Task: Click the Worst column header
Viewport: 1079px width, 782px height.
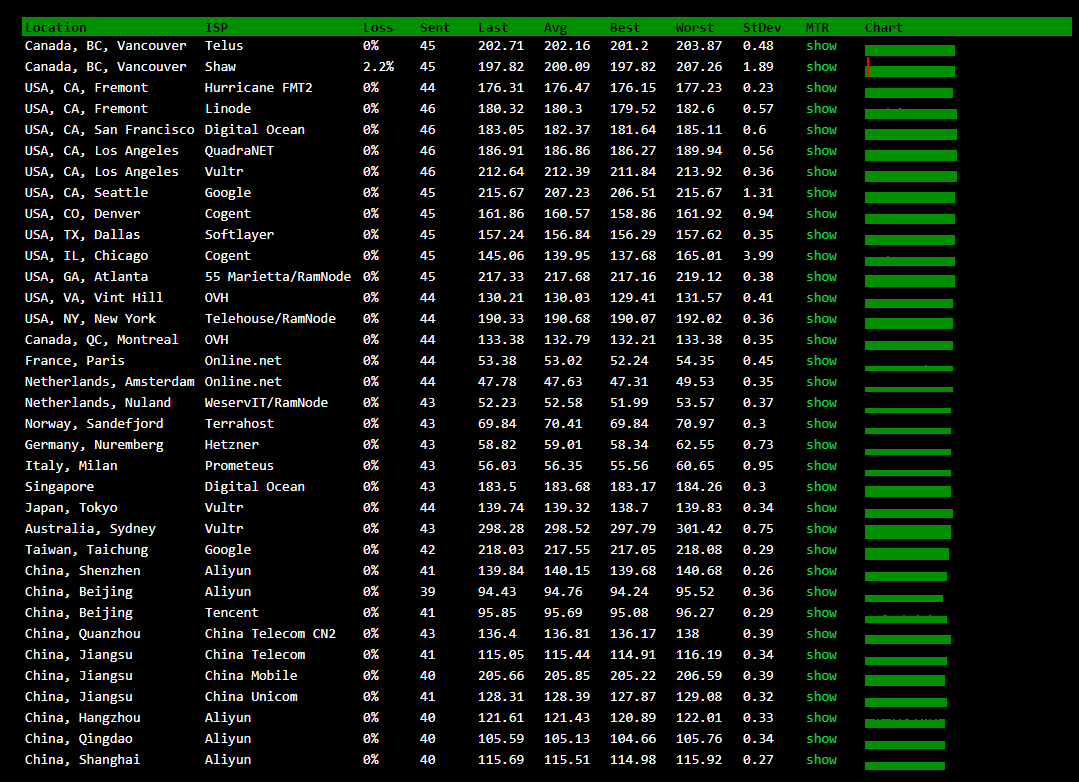Action: coord(694,28)
